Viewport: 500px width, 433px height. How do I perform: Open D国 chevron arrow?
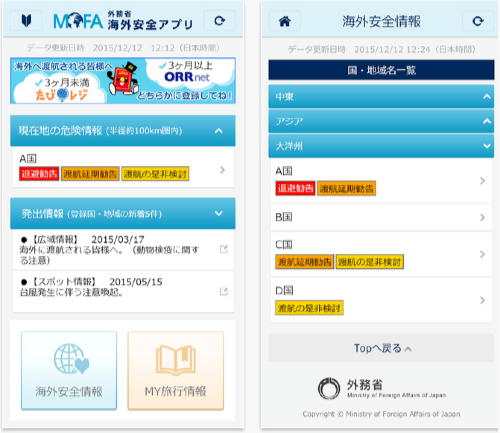click(x=482, y=300)
